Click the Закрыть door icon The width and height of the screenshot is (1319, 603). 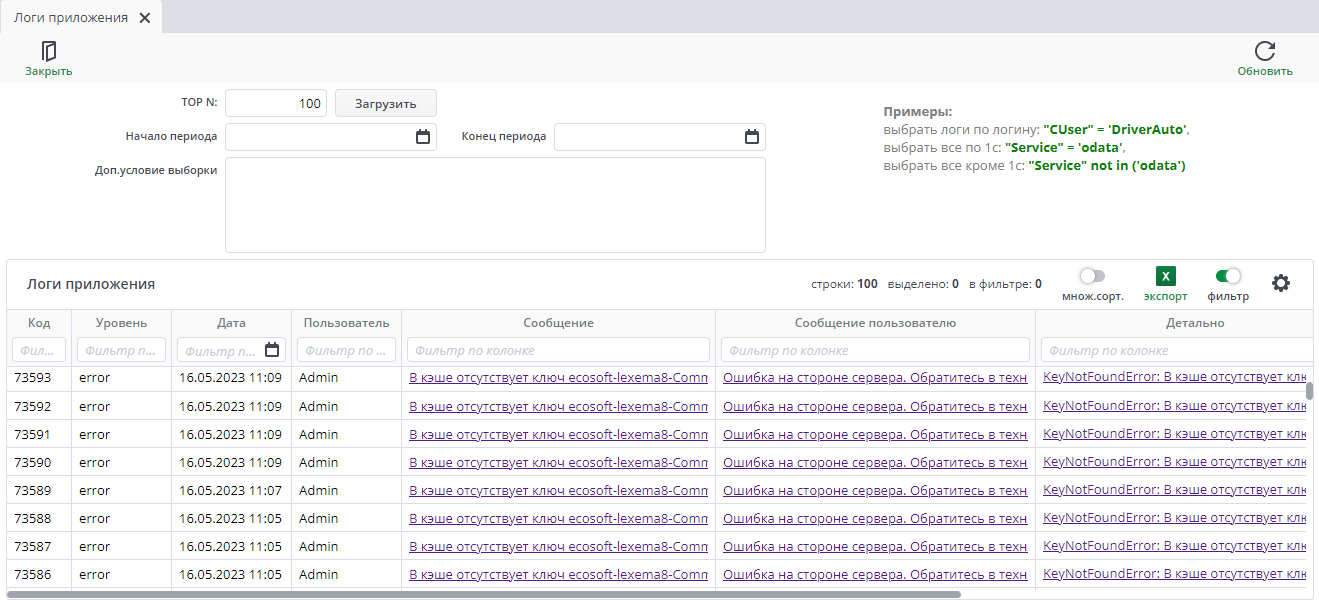point(48,51)
